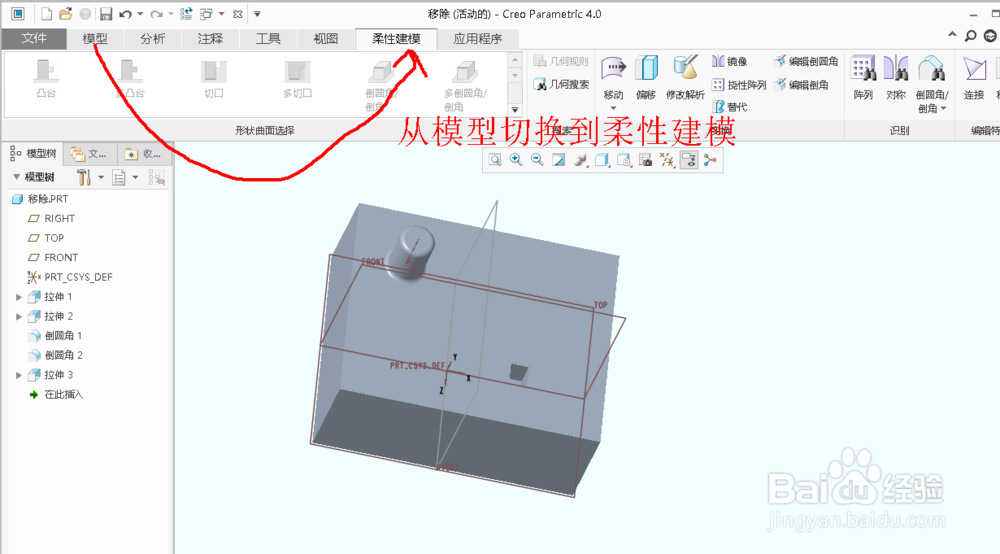Screen dimensions: 1000x554
Task: Expand the 拉伸 2 feature node
Action: tap(19, 316)
